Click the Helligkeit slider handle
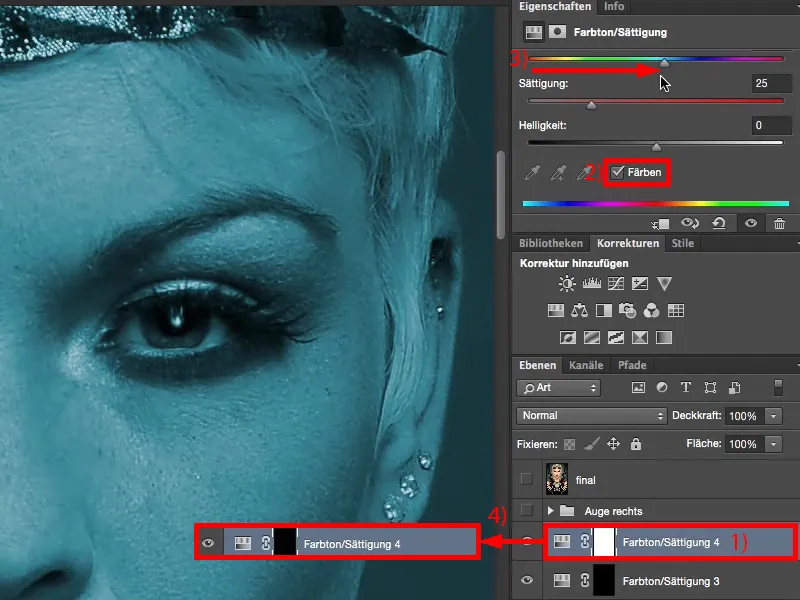Screen dimensions: 800x600 click(x=657, y=147)
